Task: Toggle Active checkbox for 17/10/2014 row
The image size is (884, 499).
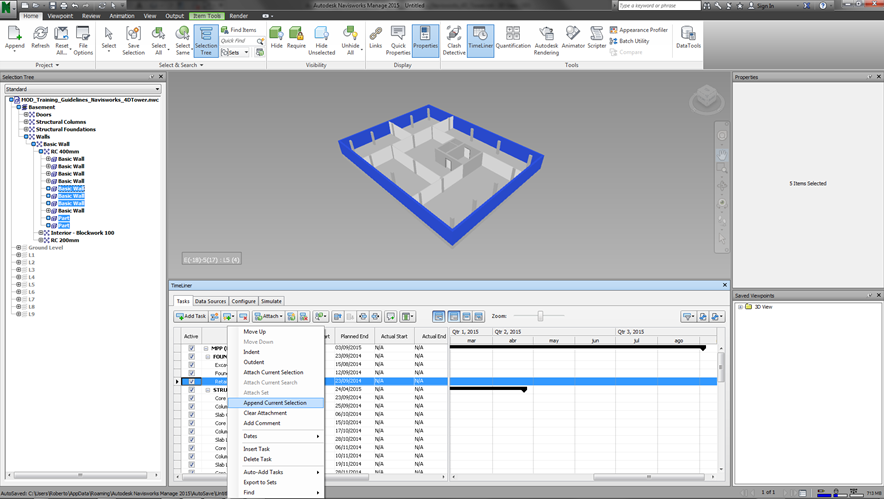Action: point(192,431)
